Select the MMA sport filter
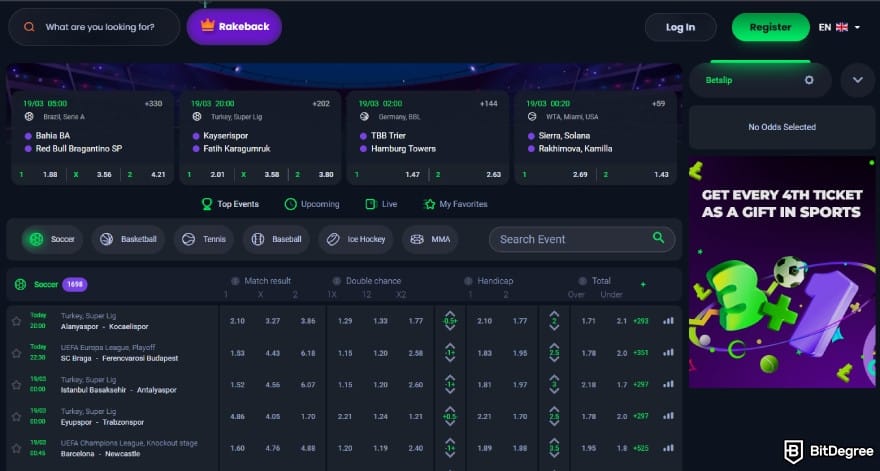The width and height of the screenshot is (880, 471). pos(430,239)
